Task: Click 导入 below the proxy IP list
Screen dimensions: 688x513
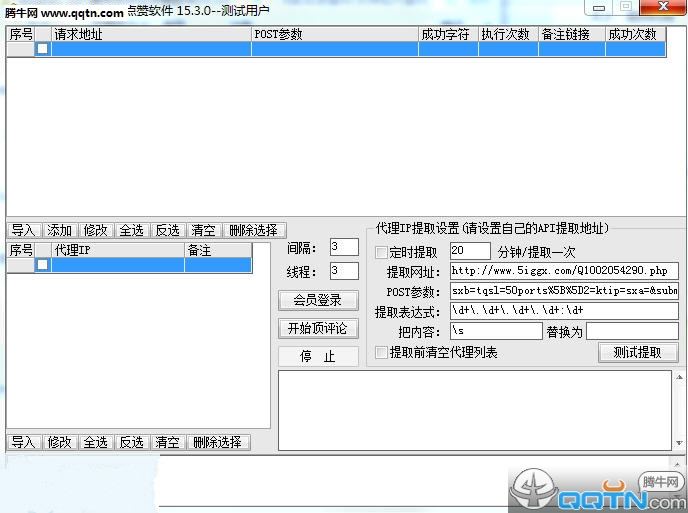Action: [x=24, y=442]
